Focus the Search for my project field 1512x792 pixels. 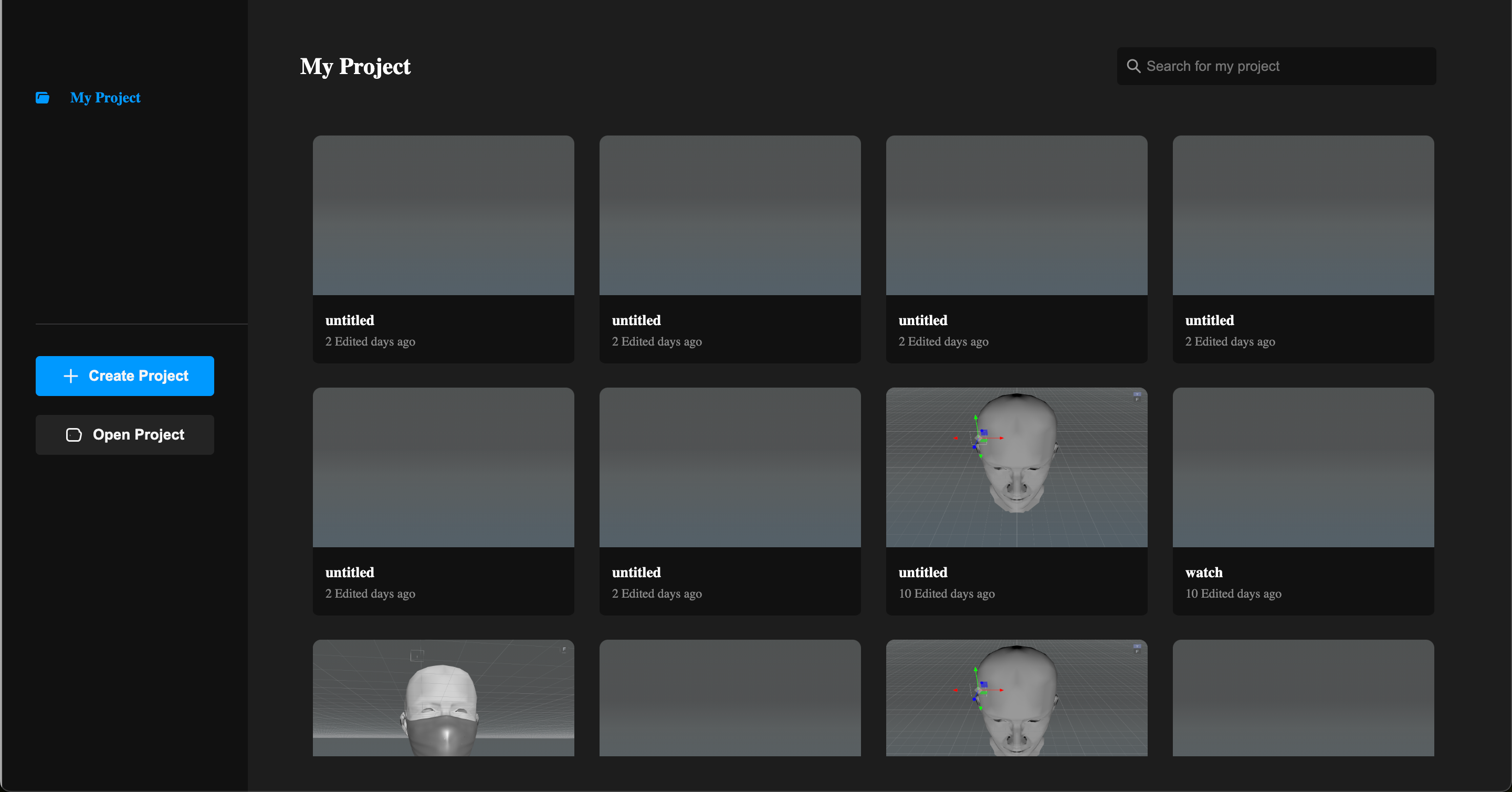point(1276,66)
